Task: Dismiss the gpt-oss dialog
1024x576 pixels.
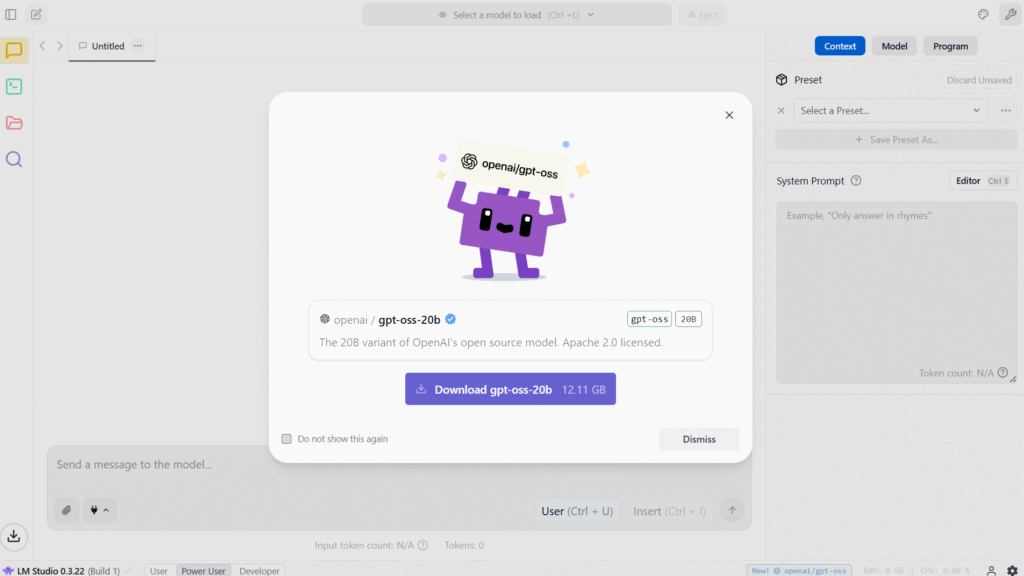Action: [x=699, y=439]
